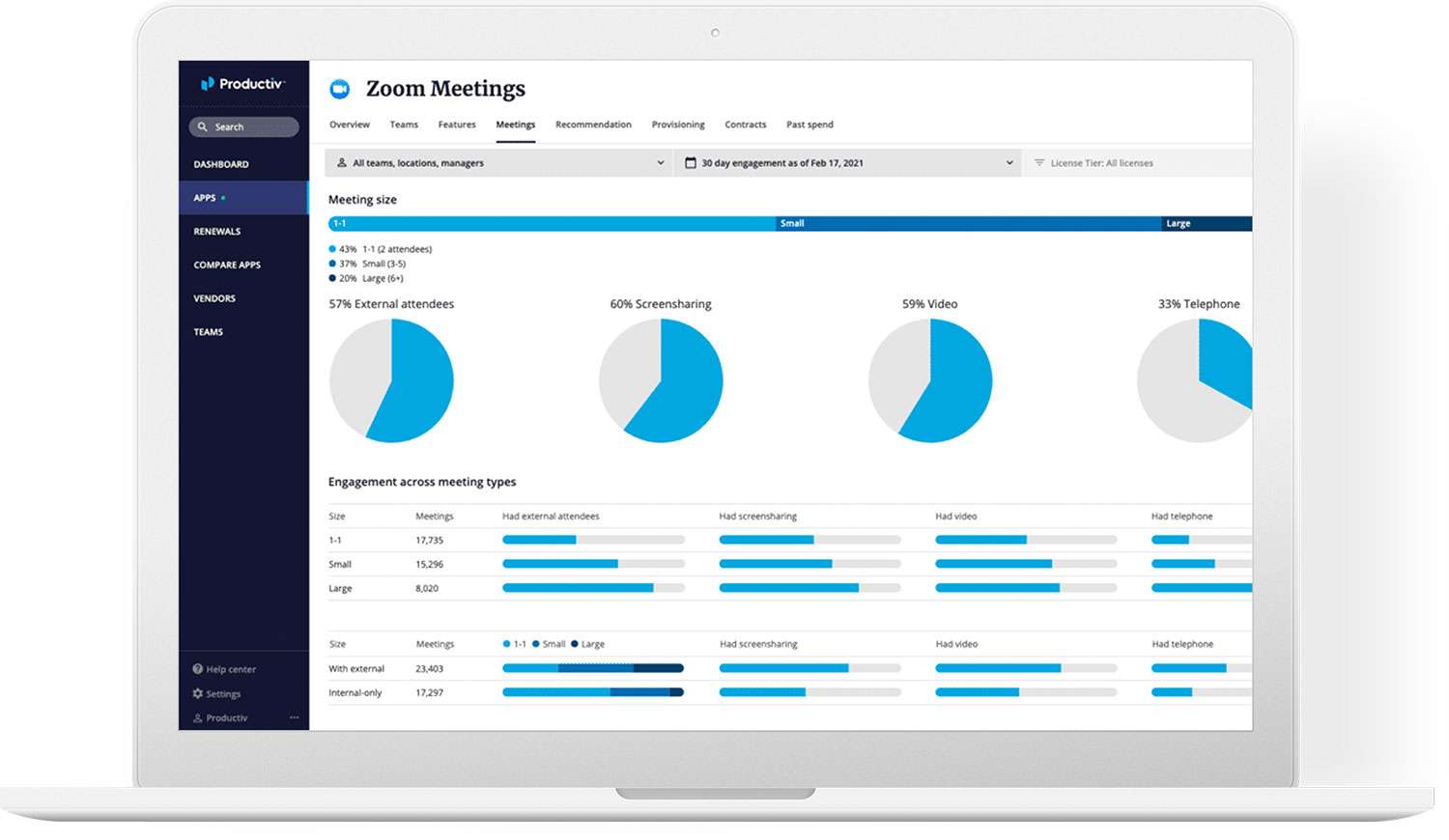
Task: Click the 43% 1-1 legend color dot
Action: point(332,249)
